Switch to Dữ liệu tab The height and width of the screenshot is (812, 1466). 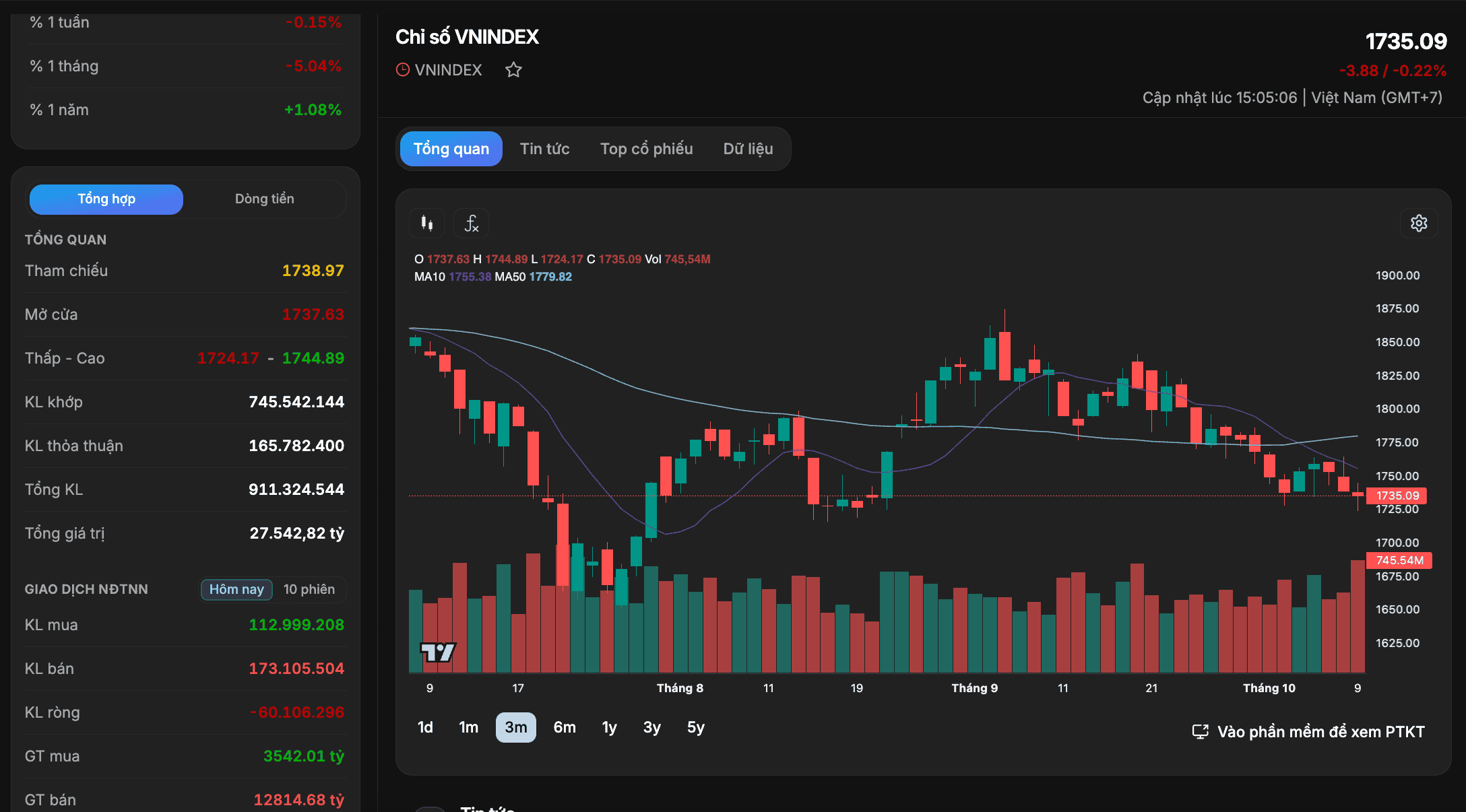point(748,149)
